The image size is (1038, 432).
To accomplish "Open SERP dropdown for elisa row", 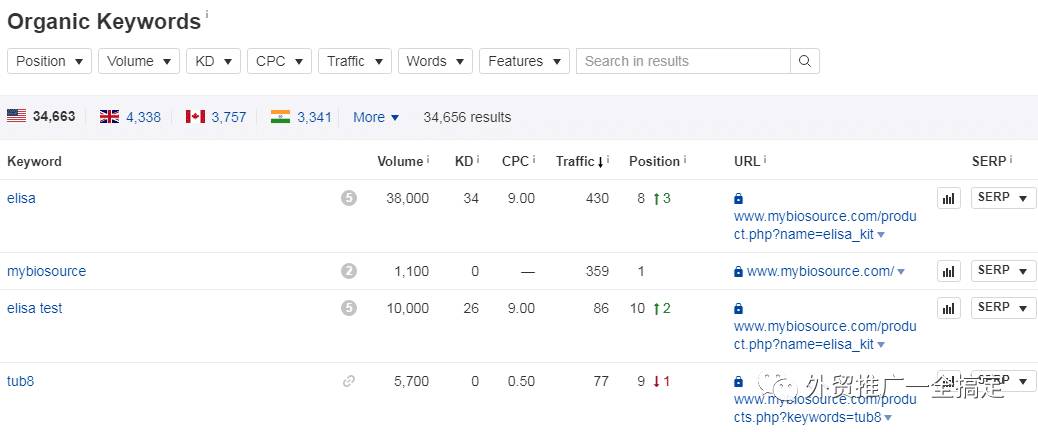I will 1003,197.
